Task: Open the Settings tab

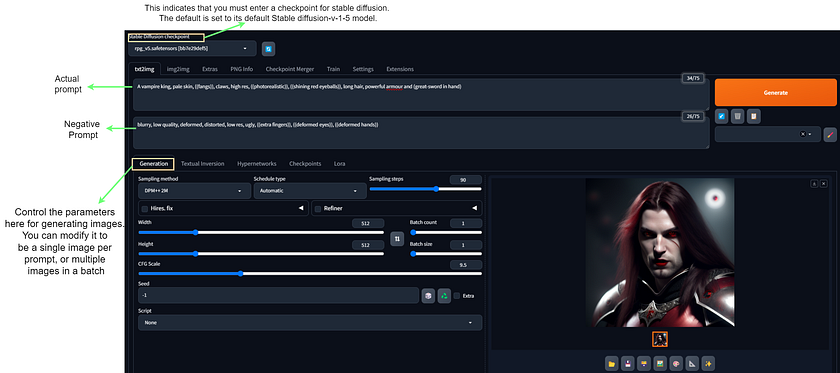Action: [x=363, y=69]
